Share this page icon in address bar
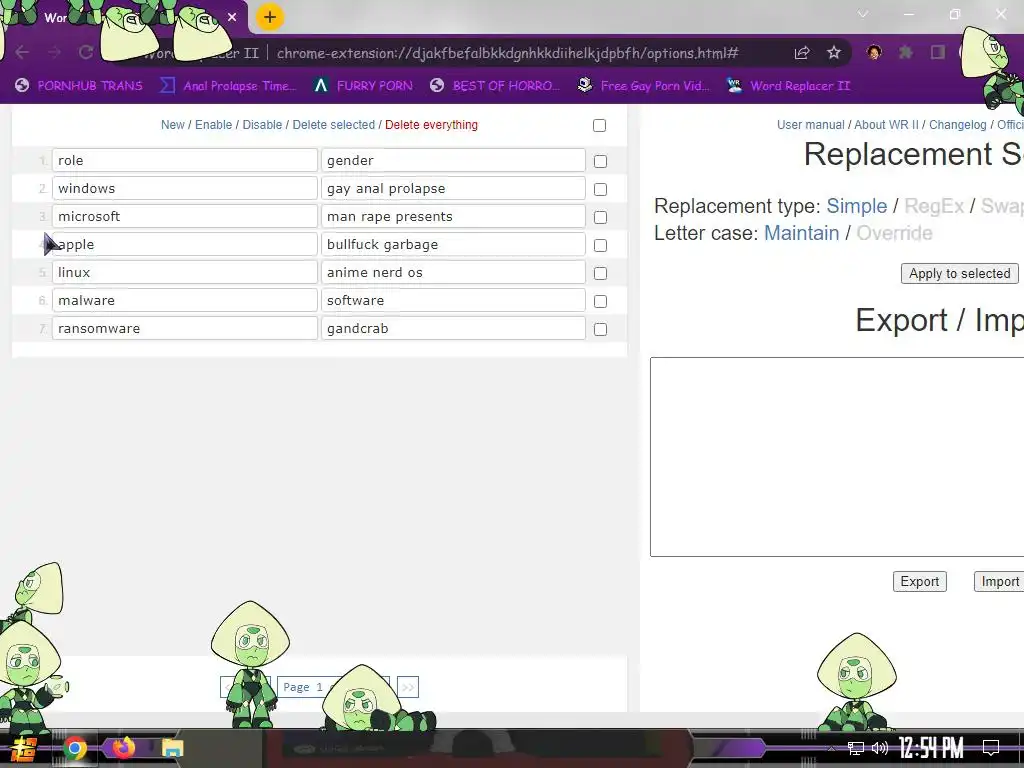The image size is (1024, 768). tap(802, 53)
